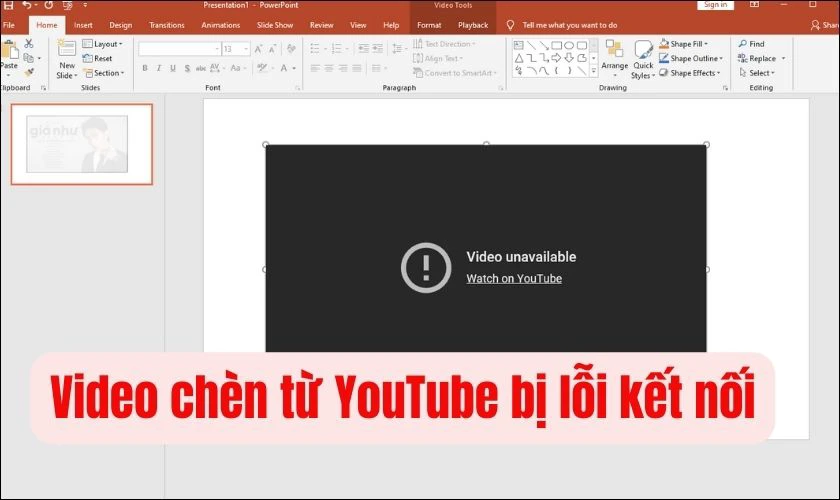Image resolution: width=840 pixels, height=500 pixels.
Task: Toggle Strikethrough formatting
Action: 201,68
